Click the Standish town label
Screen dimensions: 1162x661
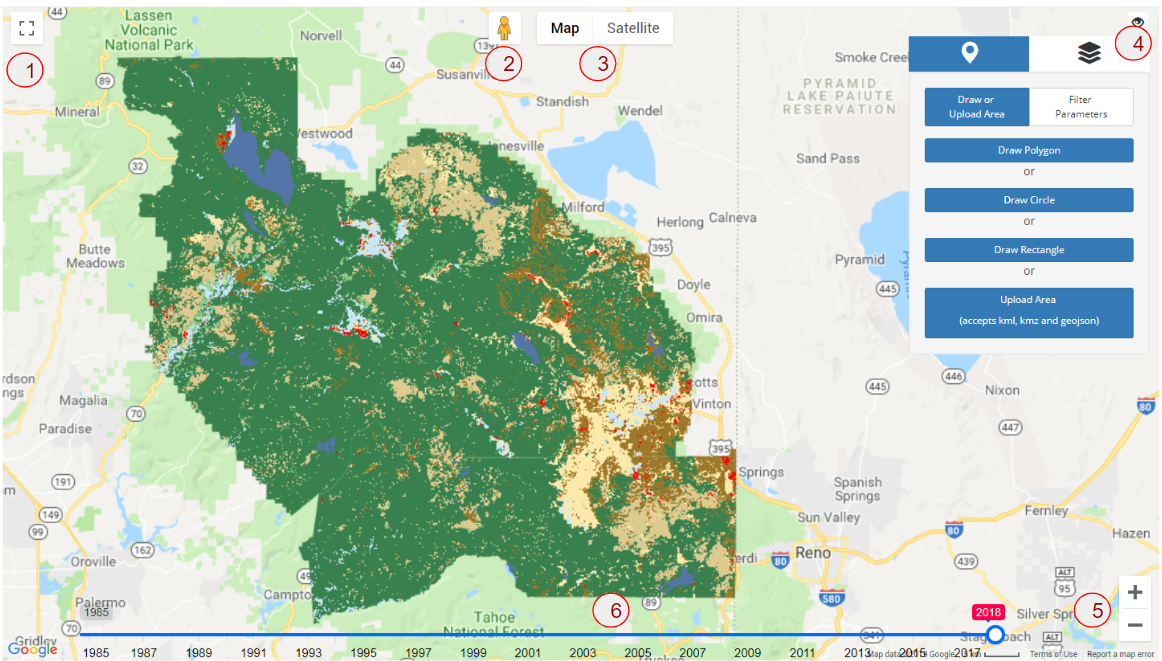point(562,102)
